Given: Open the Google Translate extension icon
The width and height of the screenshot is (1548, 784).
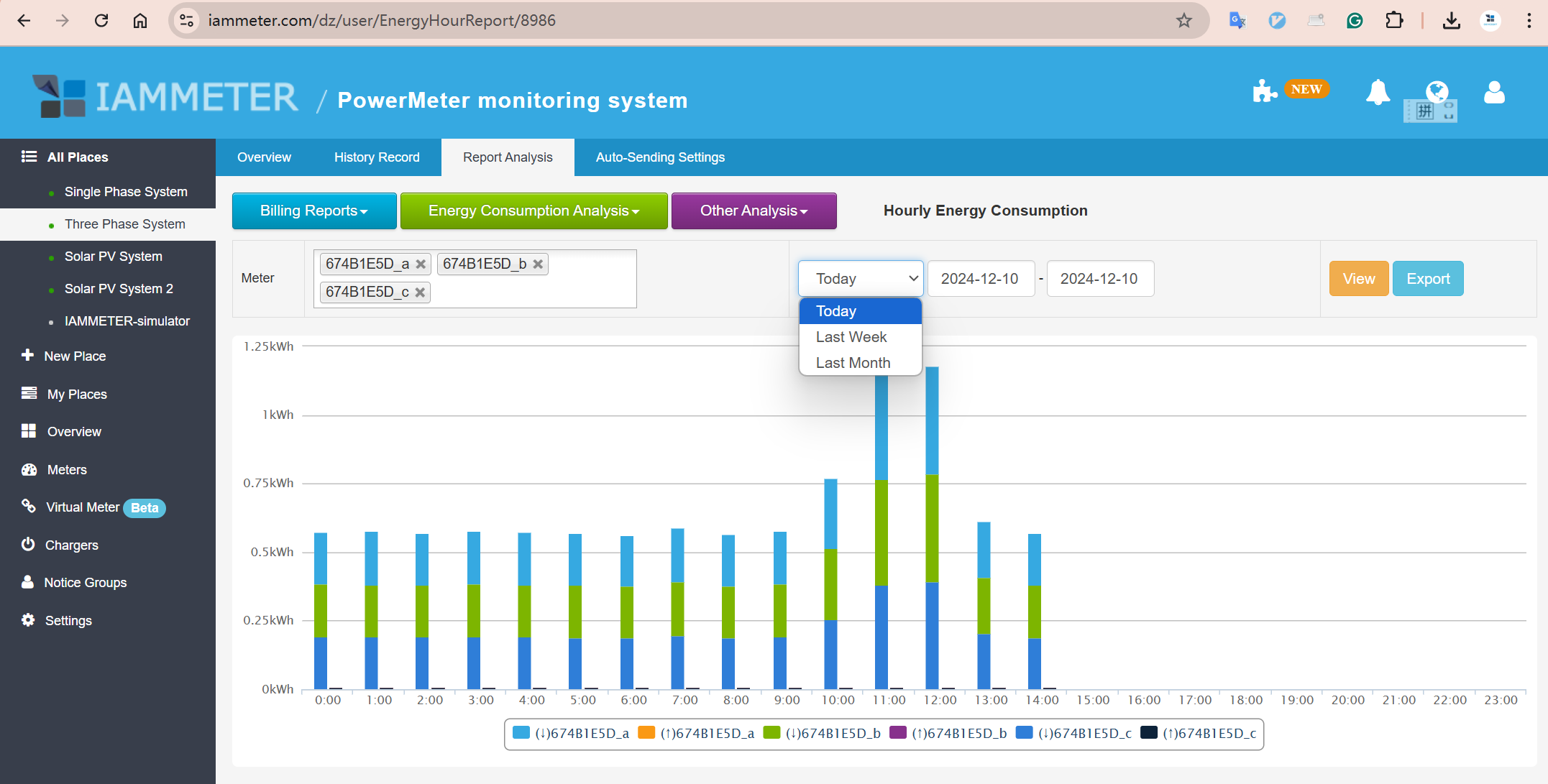Looking at the screenshot, I should (1237, 20).
